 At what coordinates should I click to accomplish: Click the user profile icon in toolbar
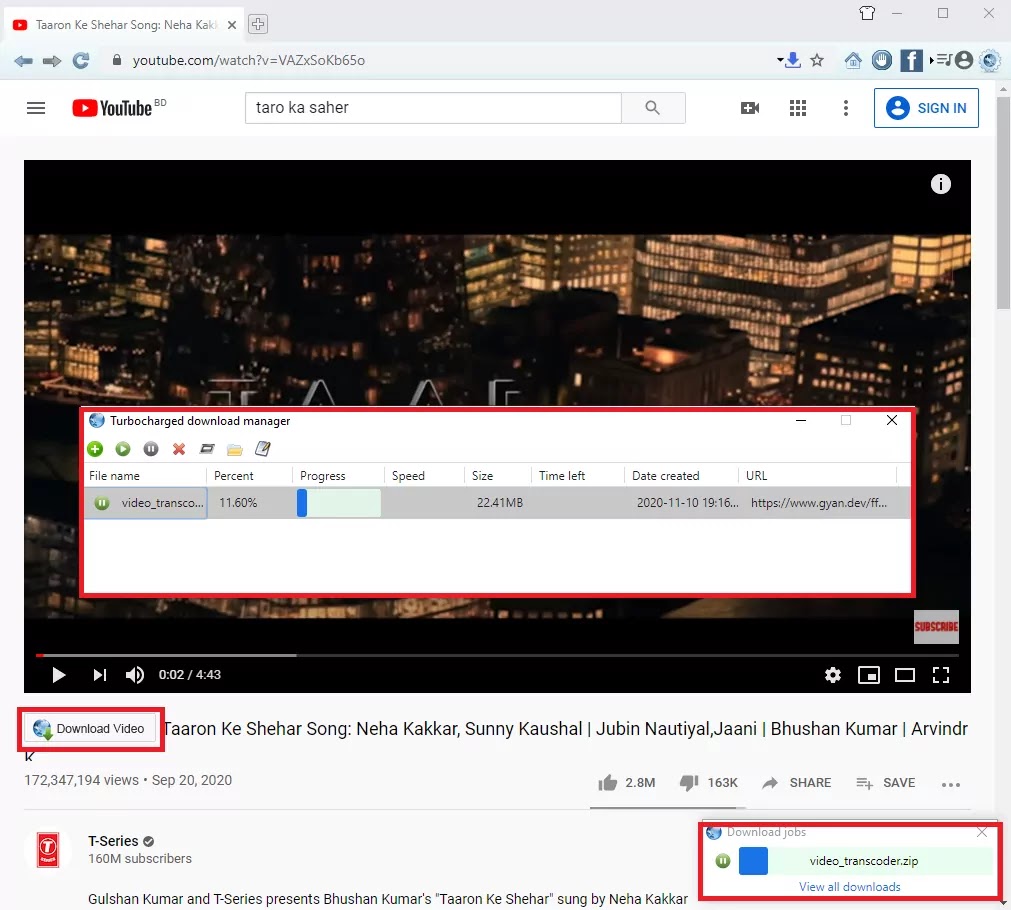coord(964,60)
